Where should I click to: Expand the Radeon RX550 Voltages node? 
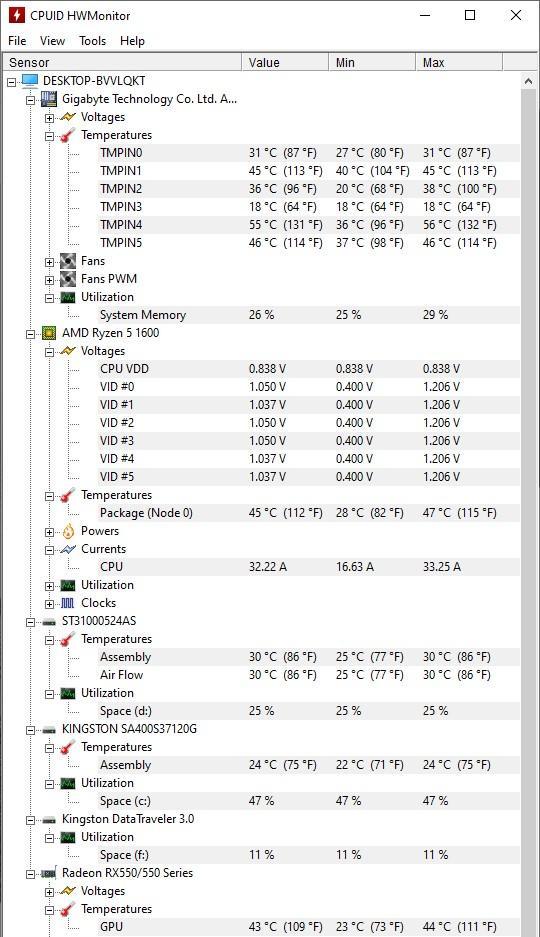point(50,892)
